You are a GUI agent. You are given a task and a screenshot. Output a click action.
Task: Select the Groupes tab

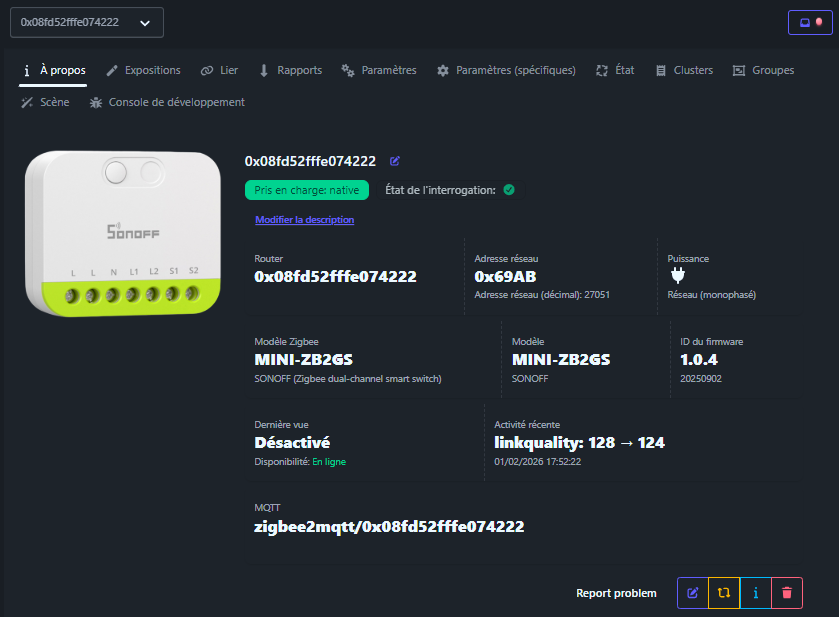point(763,71)
